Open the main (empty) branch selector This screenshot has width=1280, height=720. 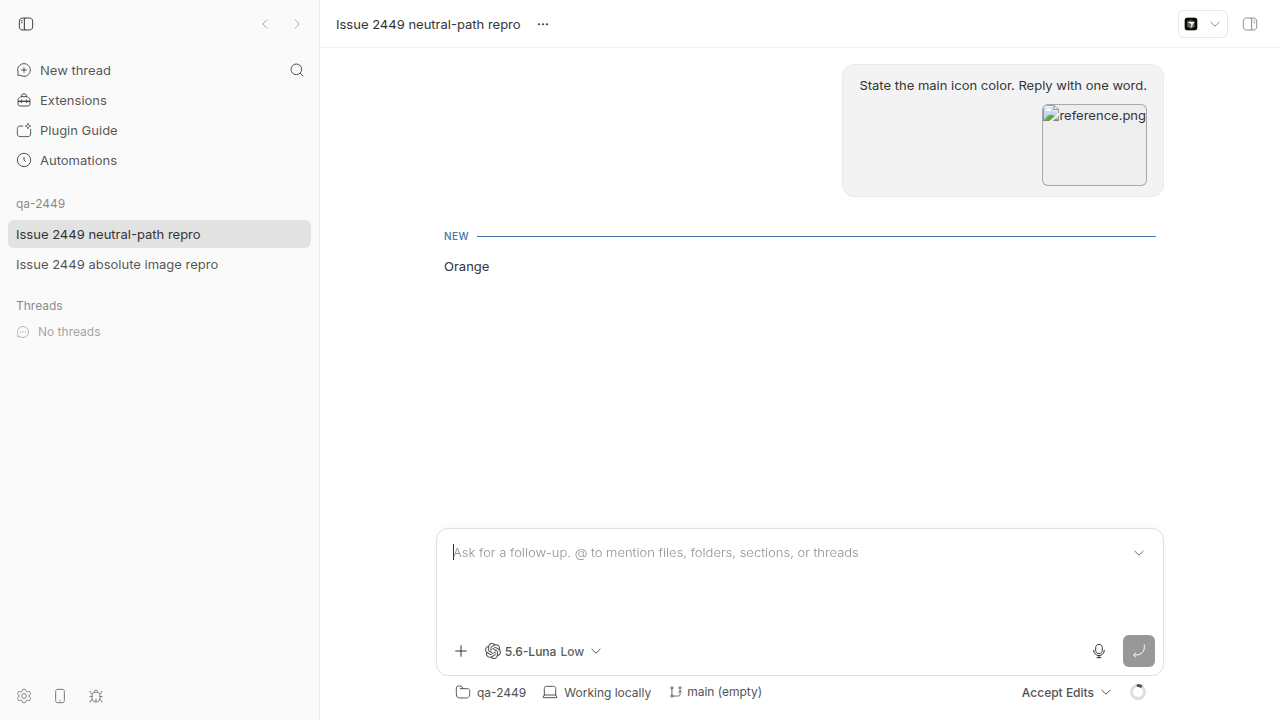click(x=715, y=692)
